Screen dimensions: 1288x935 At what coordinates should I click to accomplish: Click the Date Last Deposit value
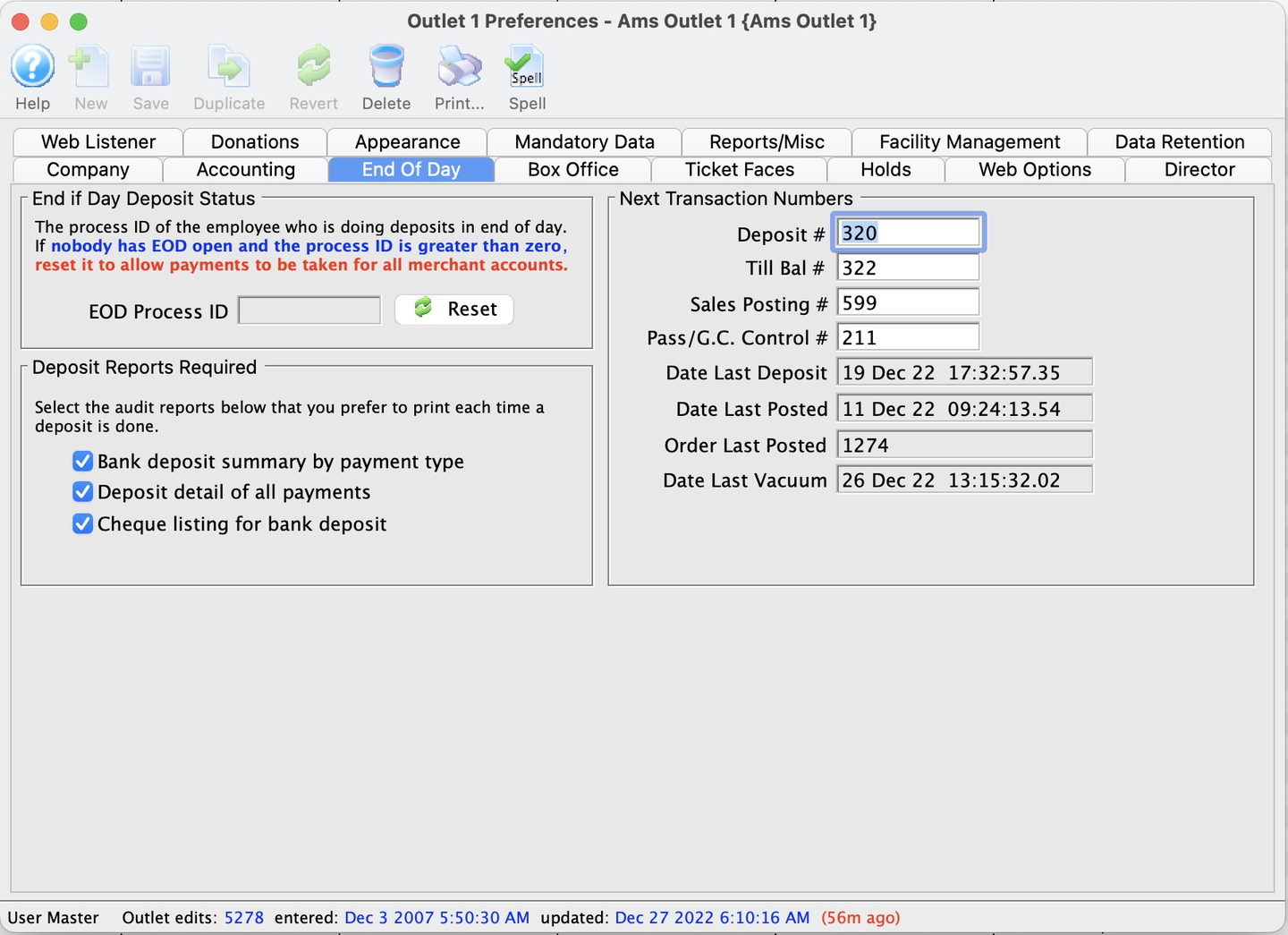(x=964, y=372)
